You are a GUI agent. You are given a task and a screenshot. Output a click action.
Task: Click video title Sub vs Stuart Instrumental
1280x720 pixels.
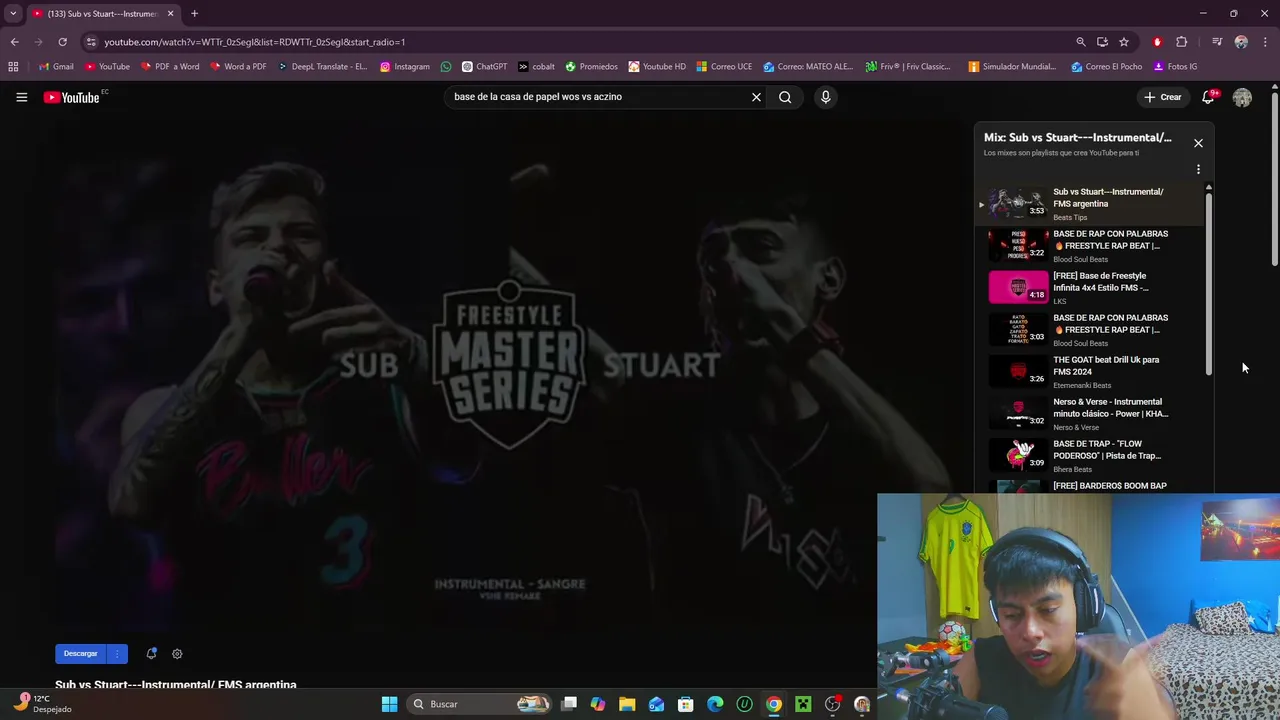(x=176, y=685)
